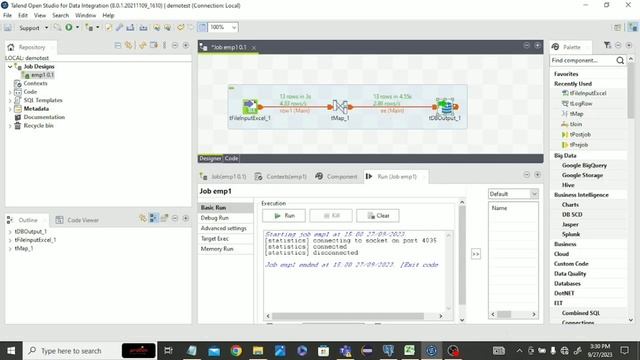The width and height of the screenshot is (640, 360).
Task: Open Google Chrome from the taskbar
Action: [236, 351]
